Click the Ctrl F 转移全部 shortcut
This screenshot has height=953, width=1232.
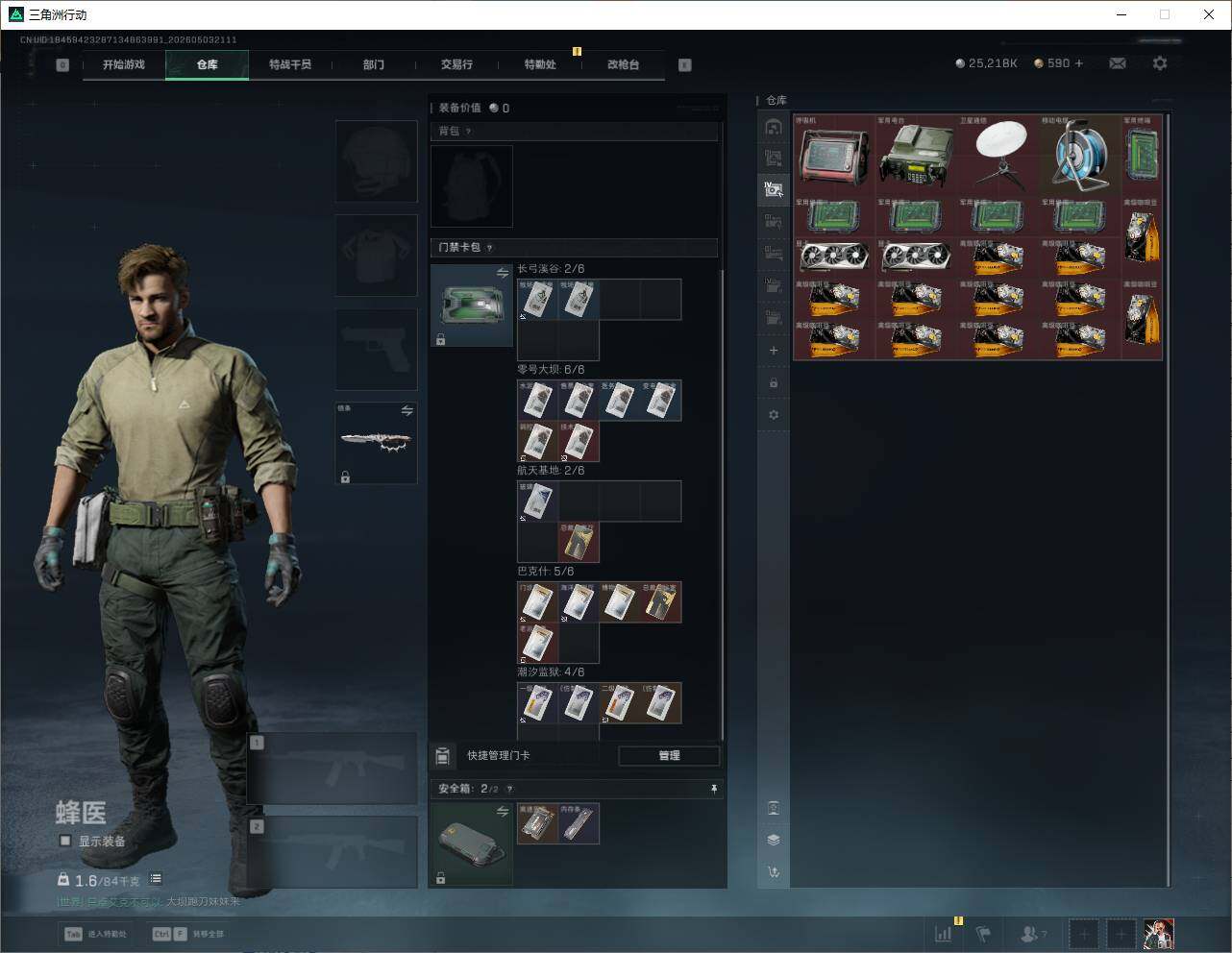click(188, 934)
